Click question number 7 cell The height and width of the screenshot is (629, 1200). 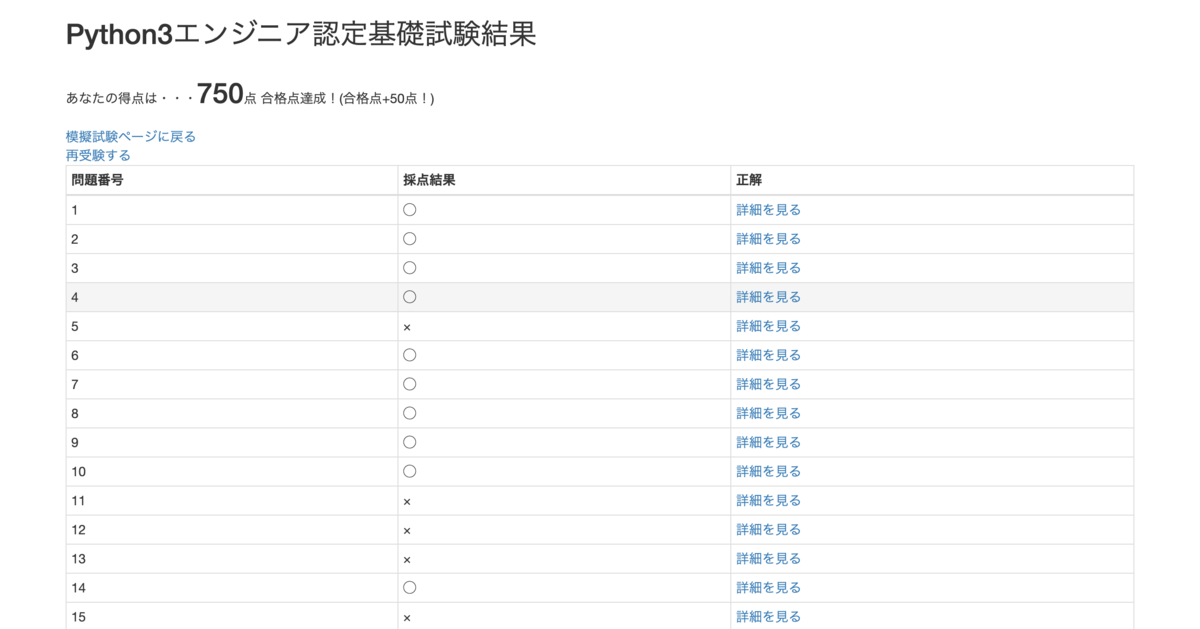pos(232,384)
